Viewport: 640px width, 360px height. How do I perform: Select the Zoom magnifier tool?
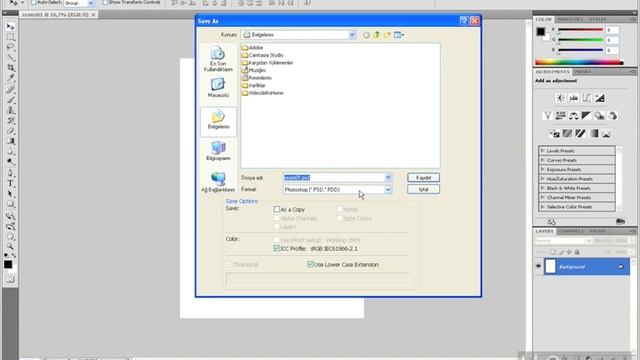tap(11, 247)
